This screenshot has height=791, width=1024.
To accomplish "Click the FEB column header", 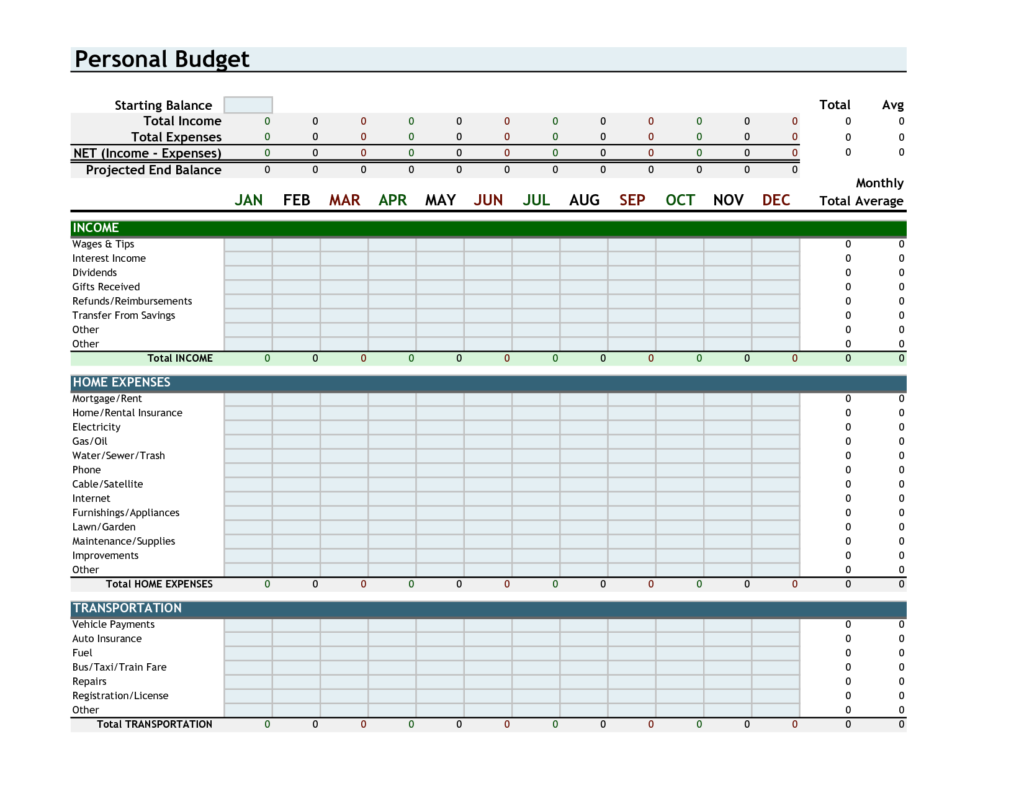I will pos(296,199).
